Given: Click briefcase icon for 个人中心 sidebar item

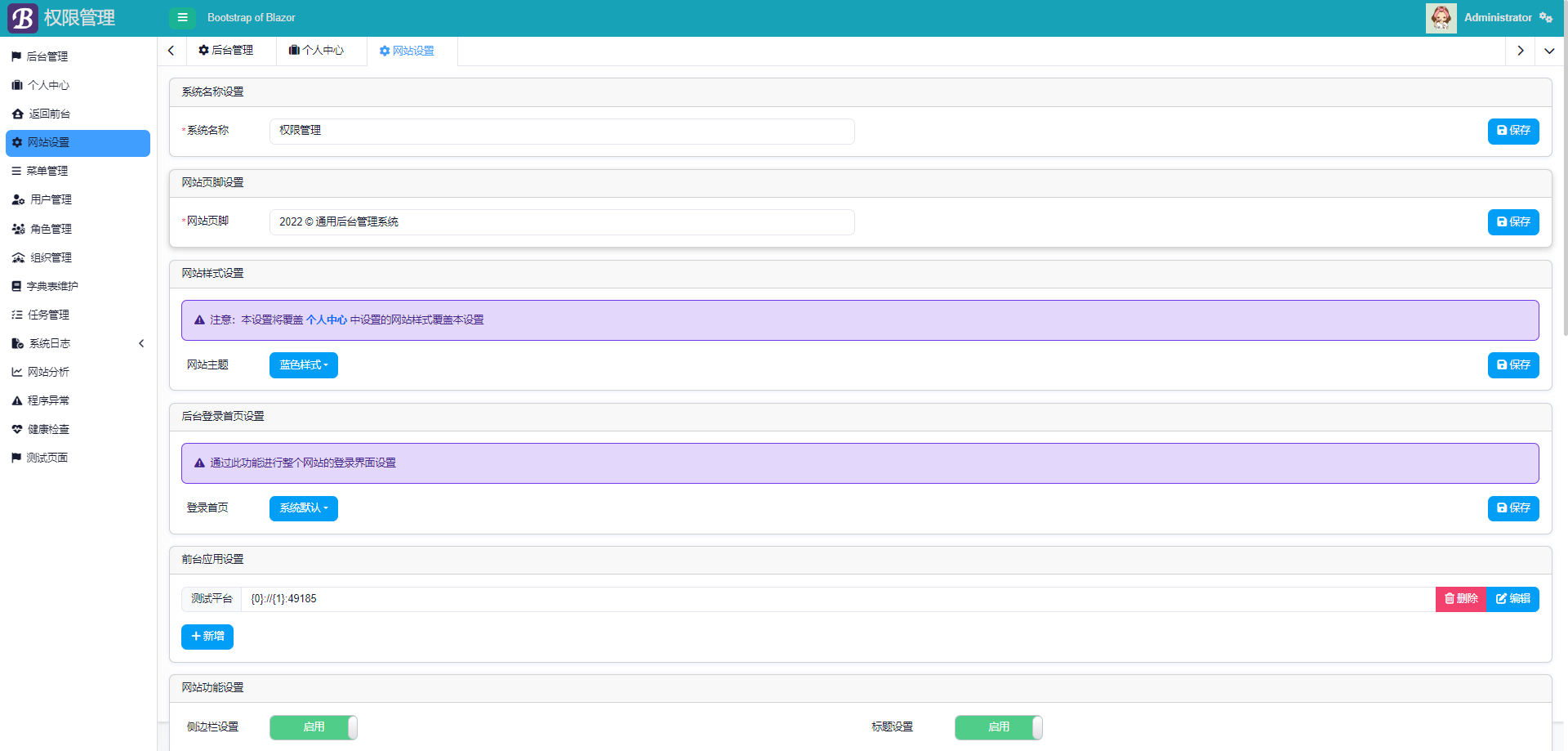Looking at the screenshot, I should [x=17, y=85].
